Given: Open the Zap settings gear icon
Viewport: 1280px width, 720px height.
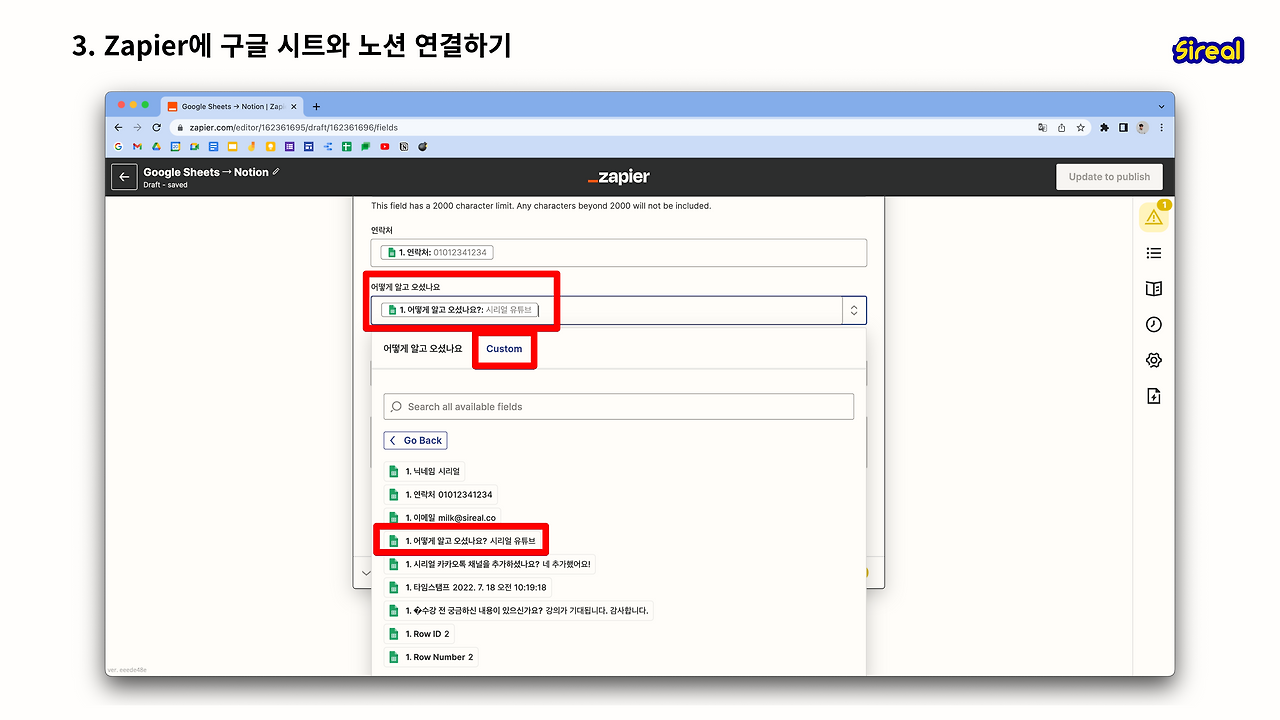Looking at the screenshot, I should pyautogui.click(x=1154, y=360).
